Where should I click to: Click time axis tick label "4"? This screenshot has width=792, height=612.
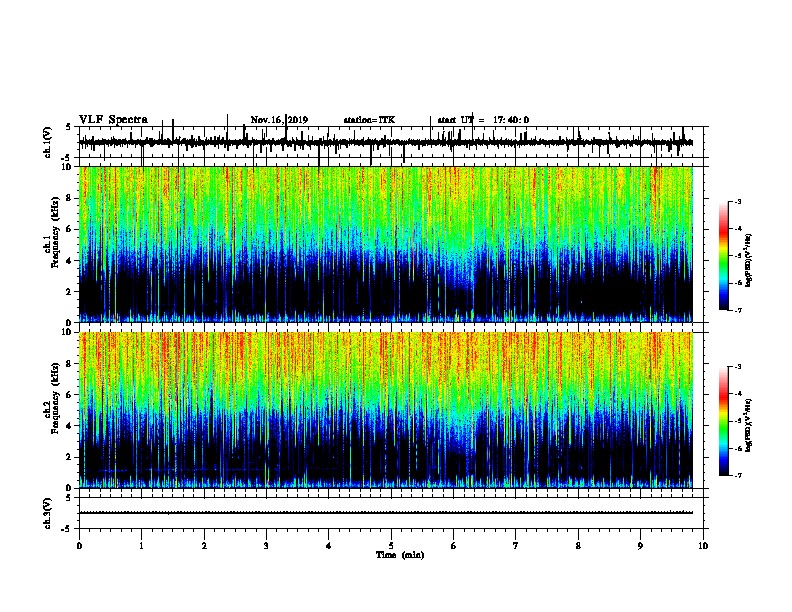pos(329,546)
